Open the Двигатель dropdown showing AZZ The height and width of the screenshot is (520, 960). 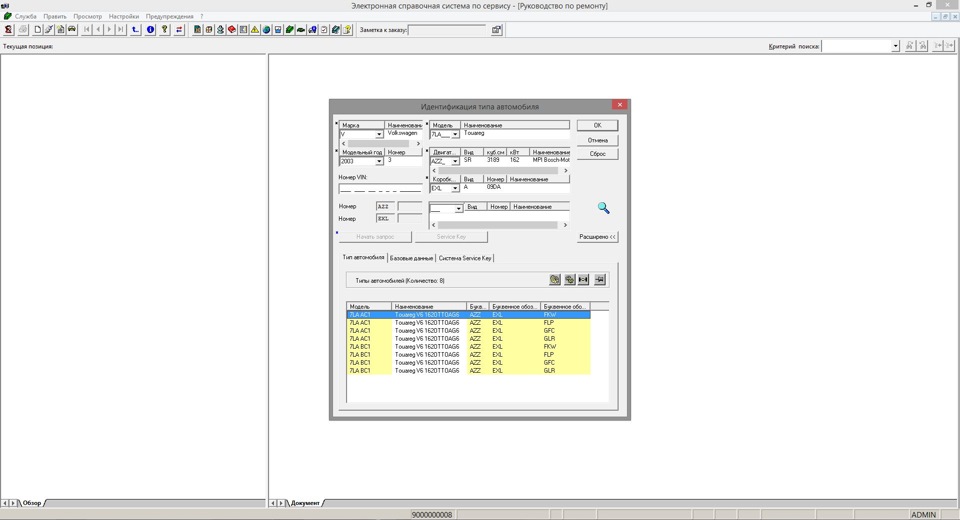tap(455, 161)
